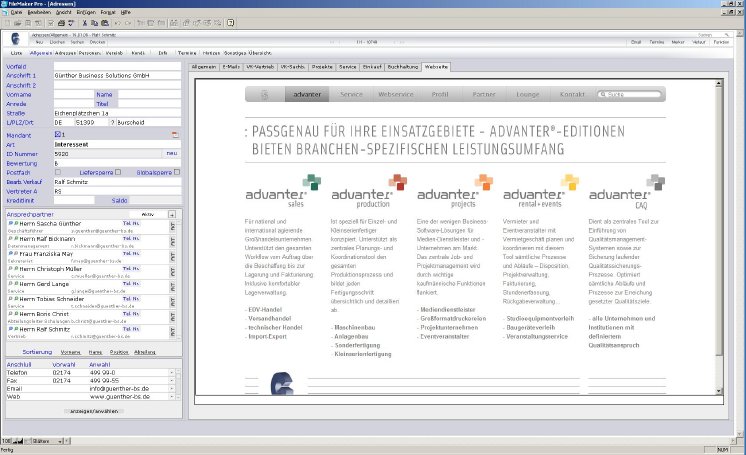Click the Anschrift 1 input field
The width and height of the screenshot is (746, 455).
click(117, 76)
